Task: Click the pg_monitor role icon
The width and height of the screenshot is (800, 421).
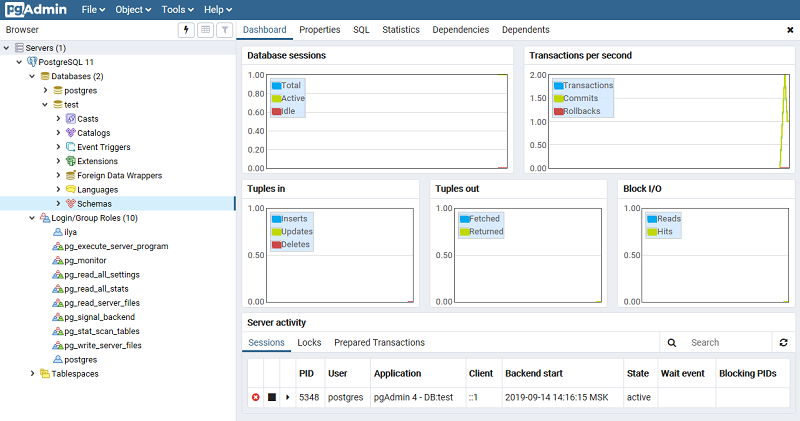Action: click(x=58, y=260)
